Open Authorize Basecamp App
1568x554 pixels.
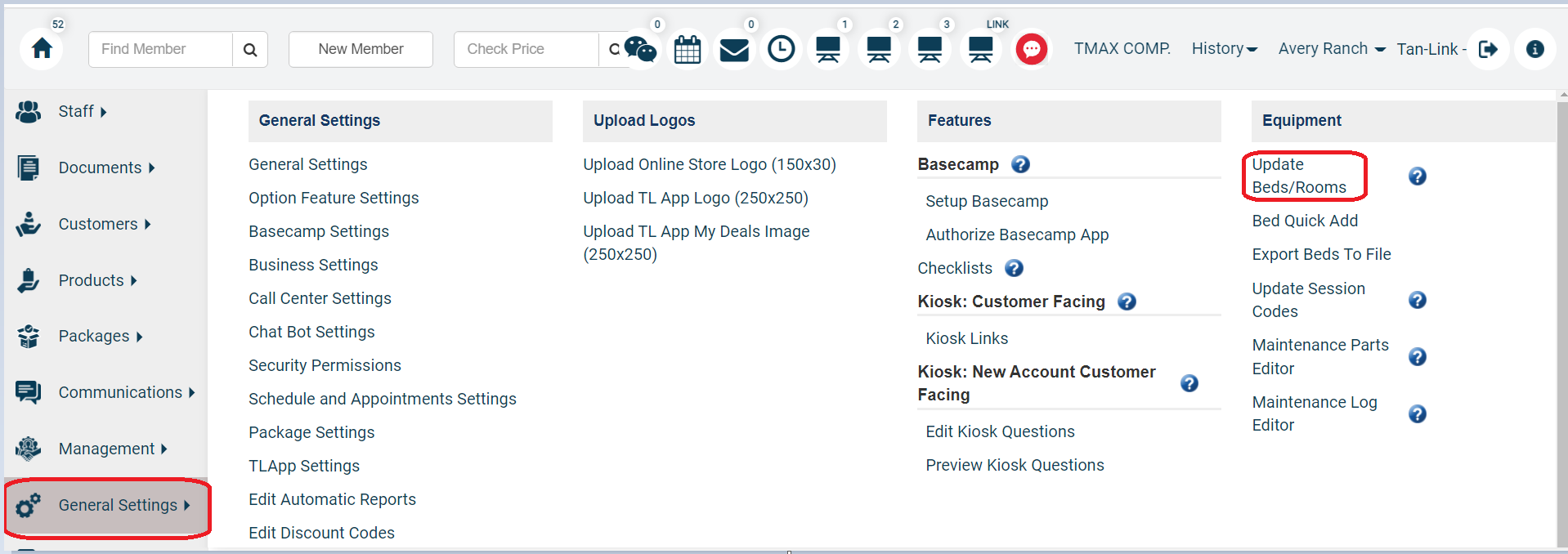(x=1017, y=235)
